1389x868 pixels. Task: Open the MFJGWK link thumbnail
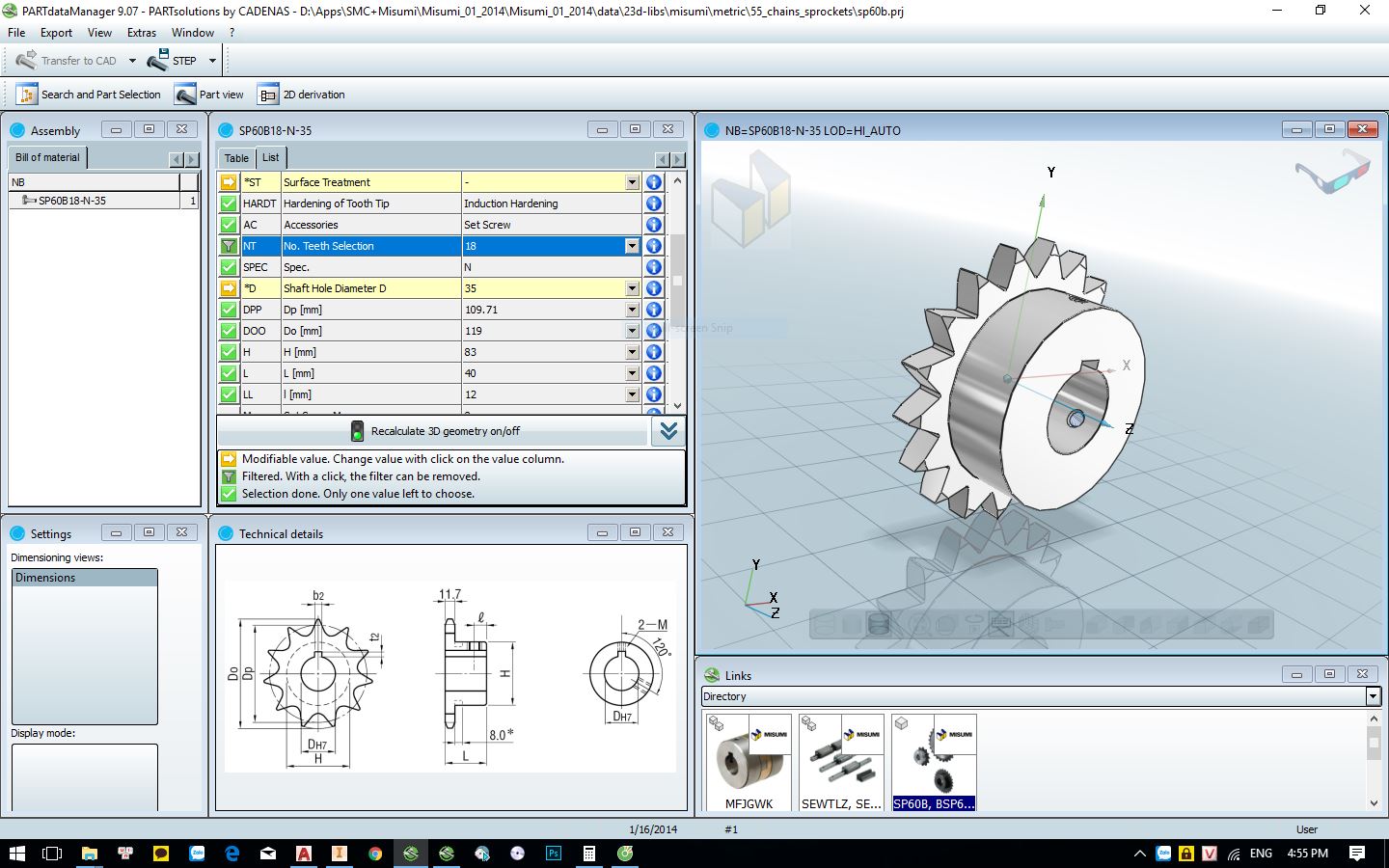pyautogui.click(x=749, y=762)
